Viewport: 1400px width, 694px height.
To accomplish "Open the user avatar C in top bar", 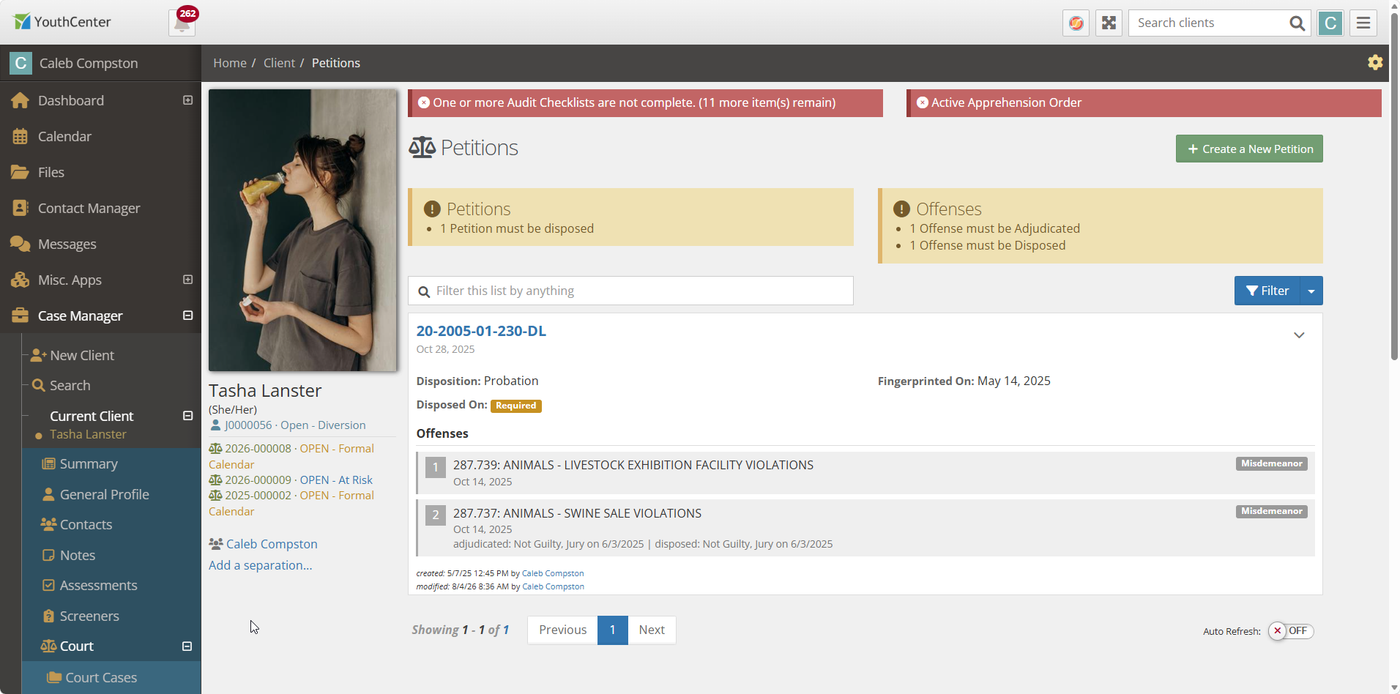I will 1330,23.
